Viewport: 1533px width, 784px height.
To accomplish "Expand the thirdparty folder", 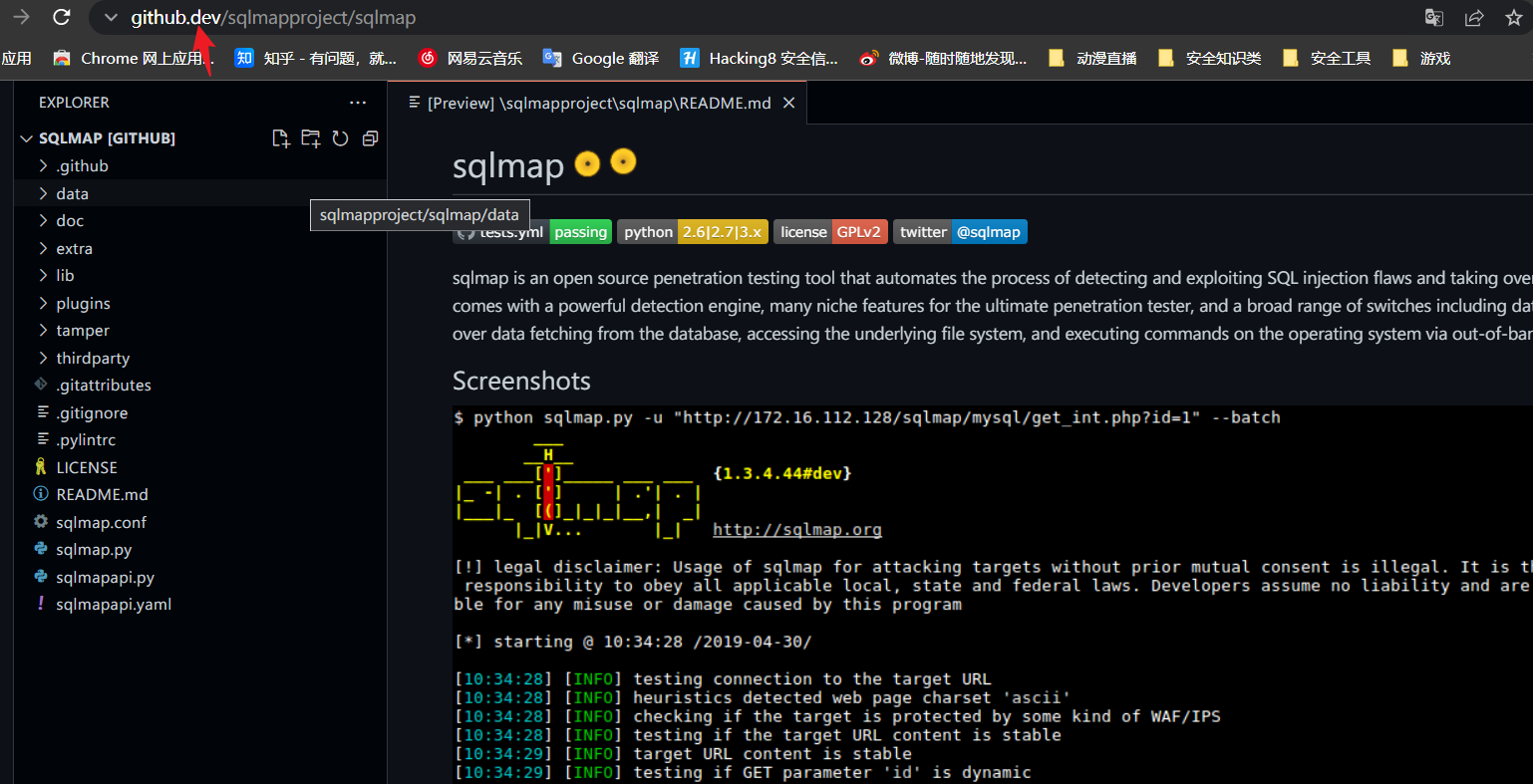I will coord(199,358).
